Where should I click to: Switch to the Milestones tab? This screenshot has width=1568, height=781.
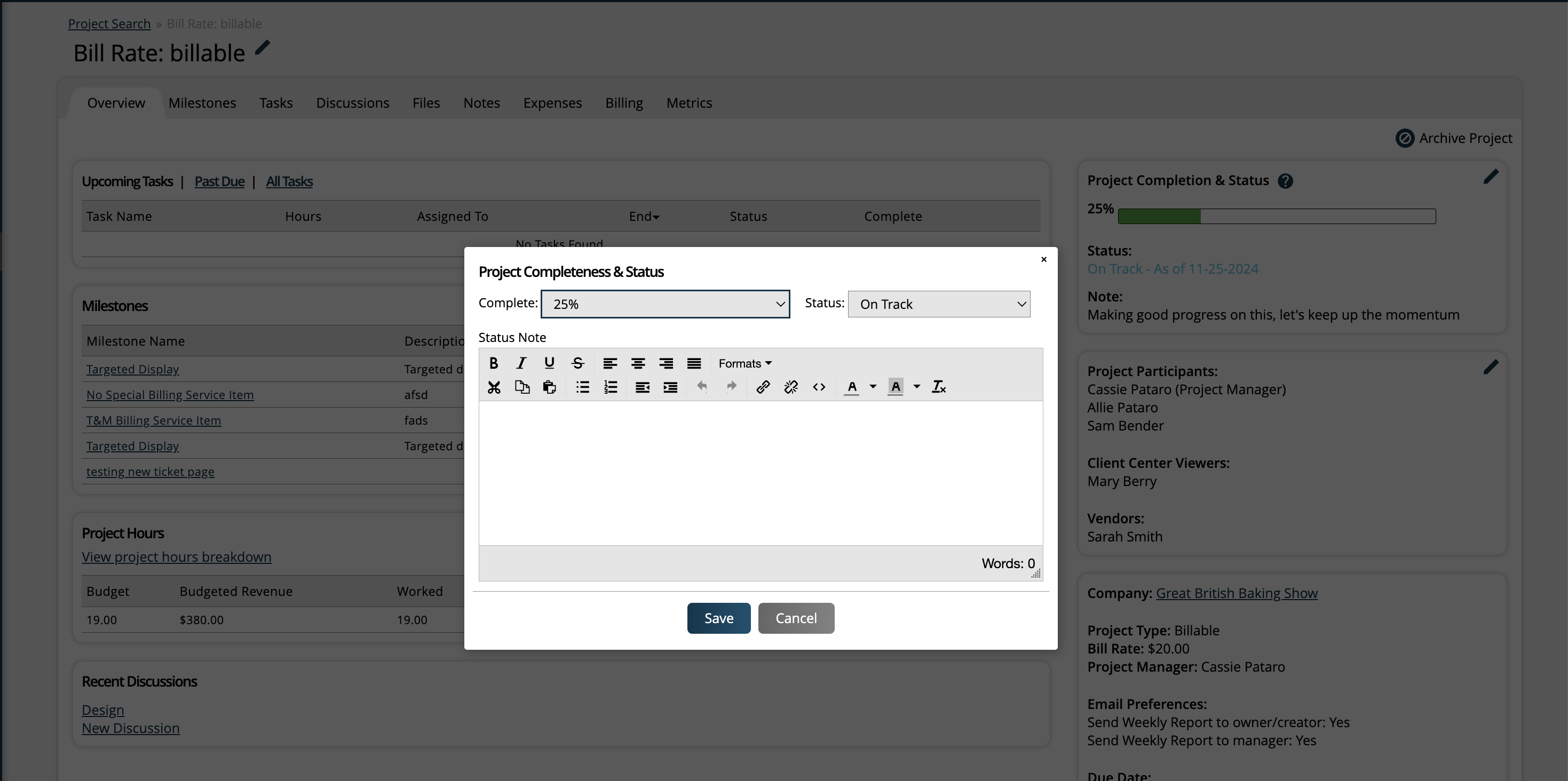[202, 103]
